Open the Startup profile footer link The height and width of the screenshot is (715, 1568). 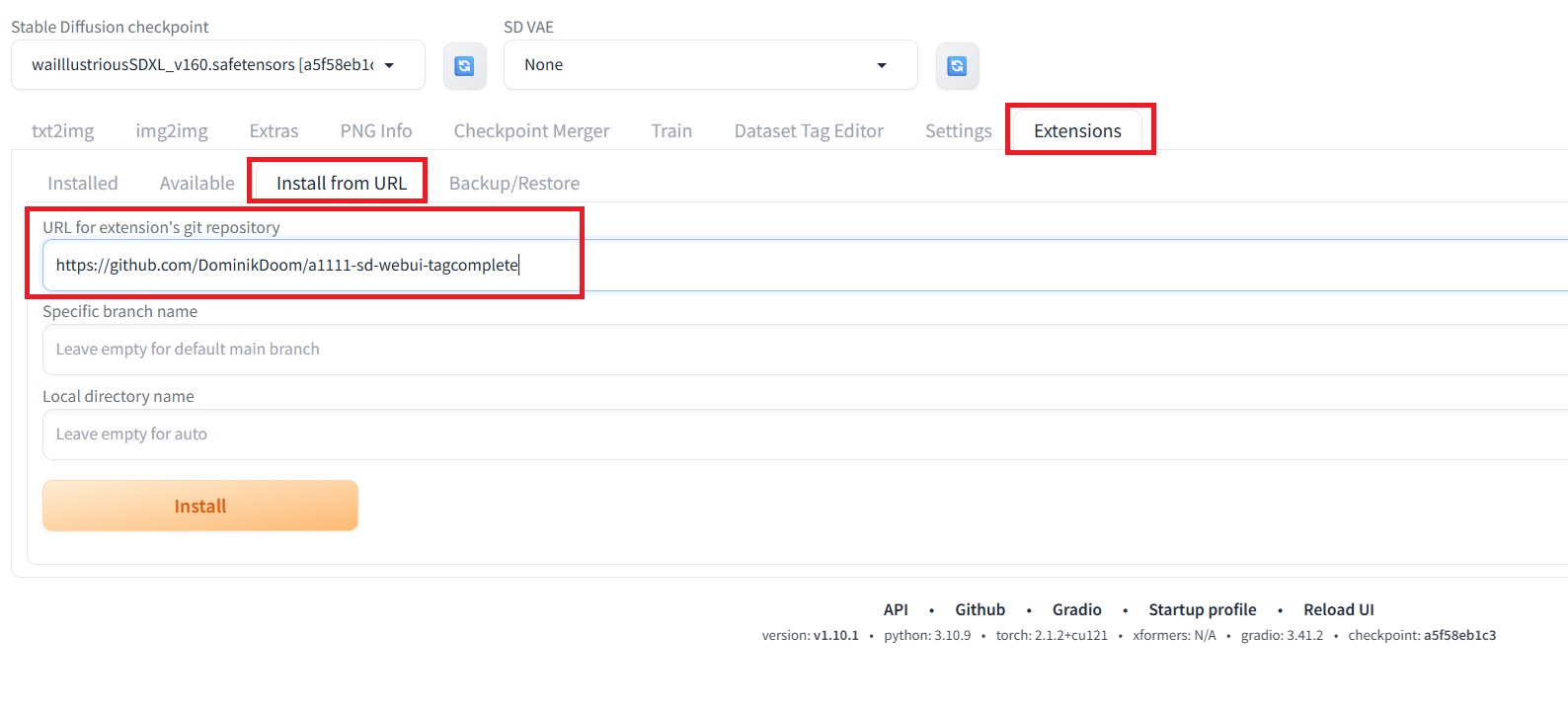pos(1202,610)
